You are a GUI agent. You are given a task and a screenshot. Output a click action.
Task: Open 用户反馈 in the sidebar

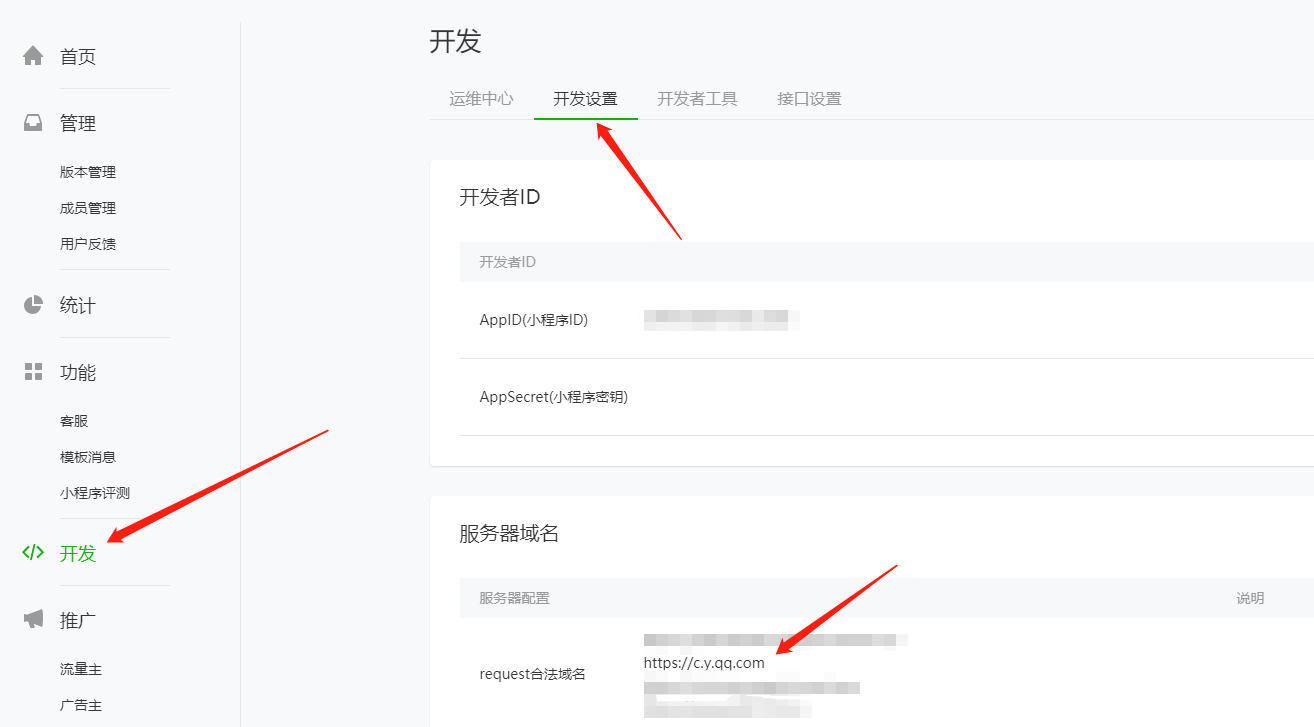click(x=88, y=244)
